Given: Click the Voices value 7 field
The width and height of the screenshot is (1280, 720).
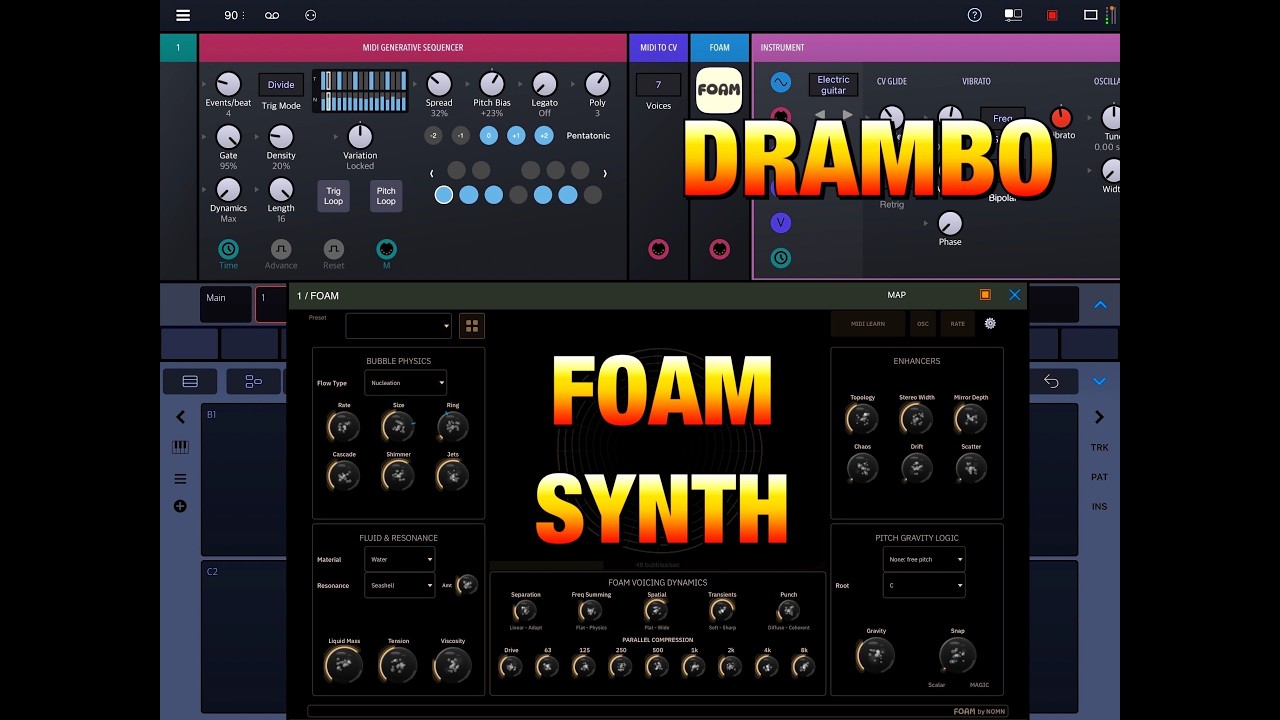Looking at the screenshot, I should tap(658, 85).
